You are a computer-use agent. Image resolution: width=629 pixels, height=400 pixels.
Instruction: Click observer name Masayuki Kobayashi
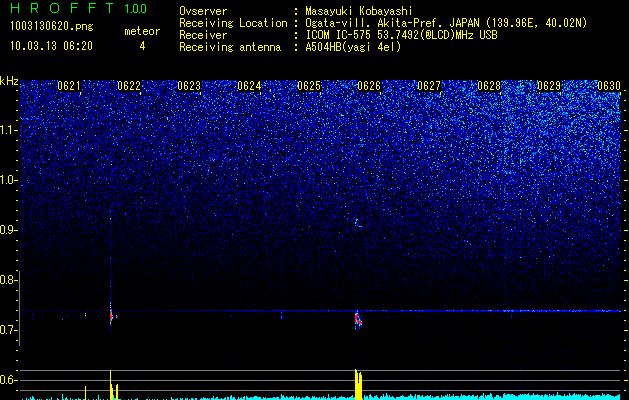coord(358,11)
